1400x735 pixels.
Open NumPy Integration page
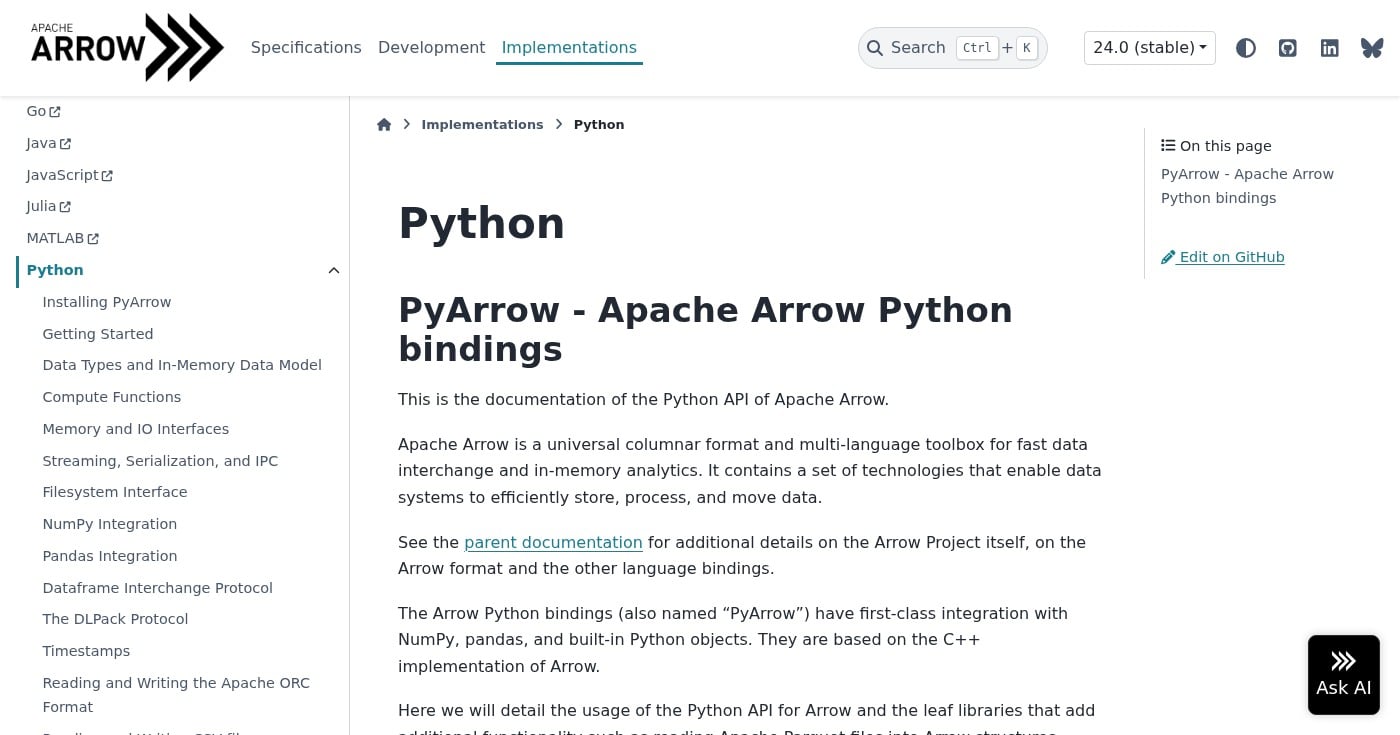coord(110,524)
